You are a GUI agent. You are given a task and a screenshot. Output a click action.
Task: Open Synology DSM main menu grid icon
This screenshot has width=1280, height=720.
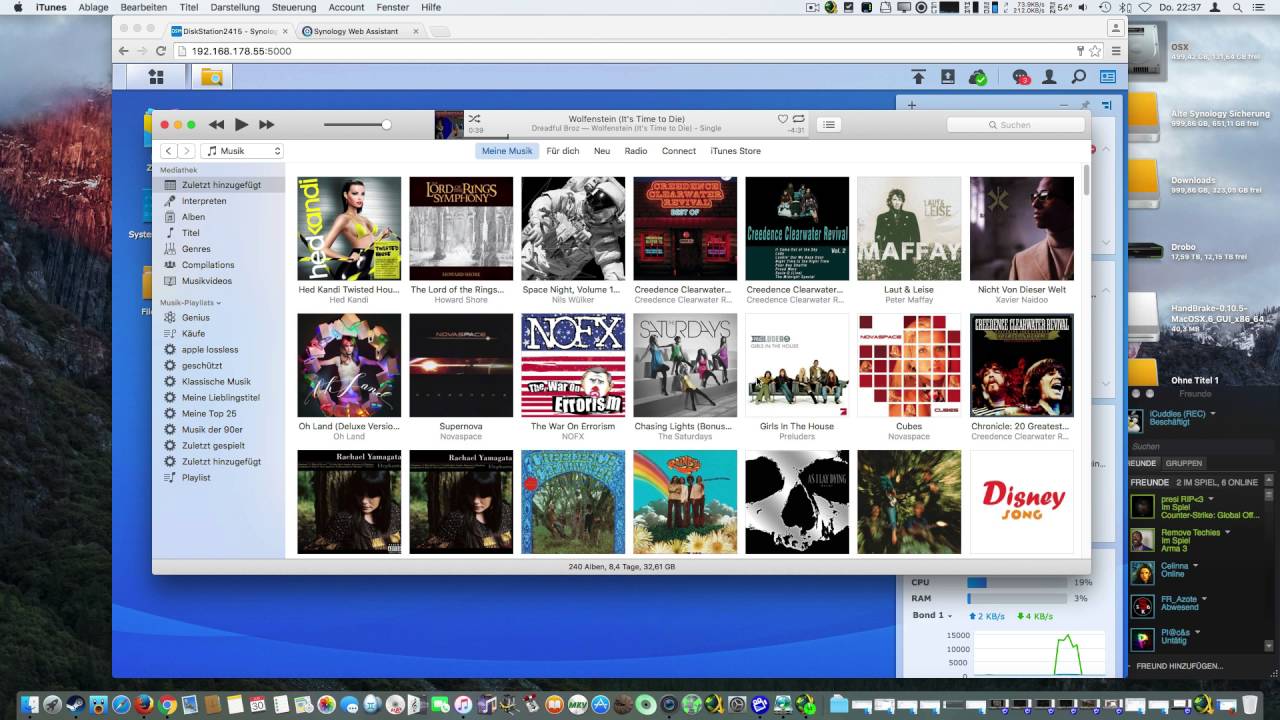pos(156,77)
